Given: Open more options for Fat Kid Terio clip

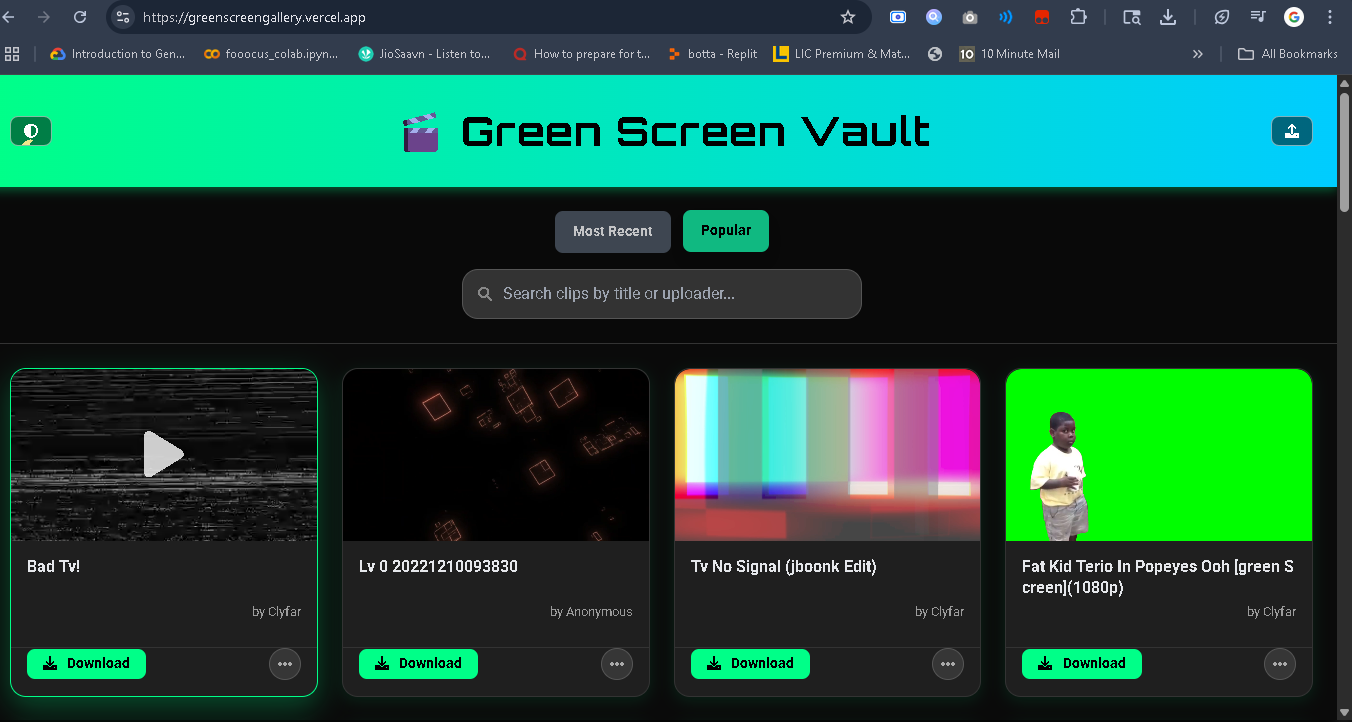Looking at the screenshot, I should point(1279,663).
